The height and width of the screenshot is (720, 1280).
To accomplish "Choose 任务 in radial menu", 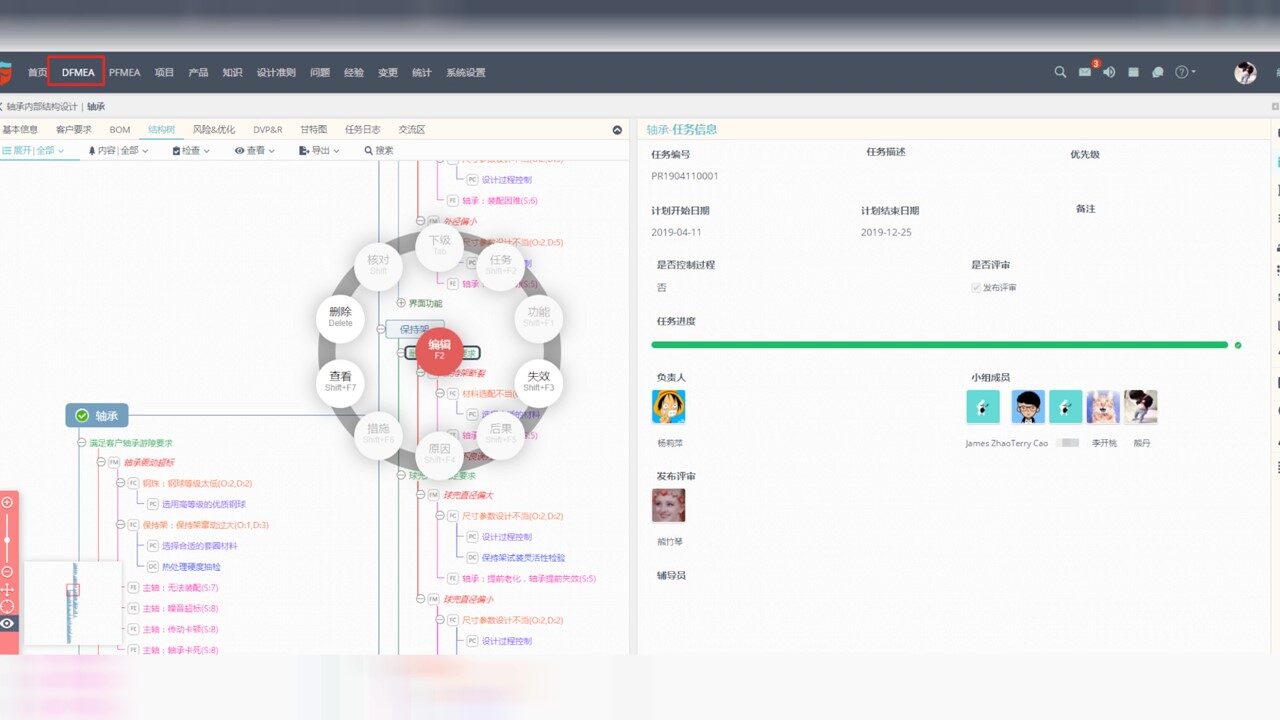I will pyautogui.click(x=500, y=265).
